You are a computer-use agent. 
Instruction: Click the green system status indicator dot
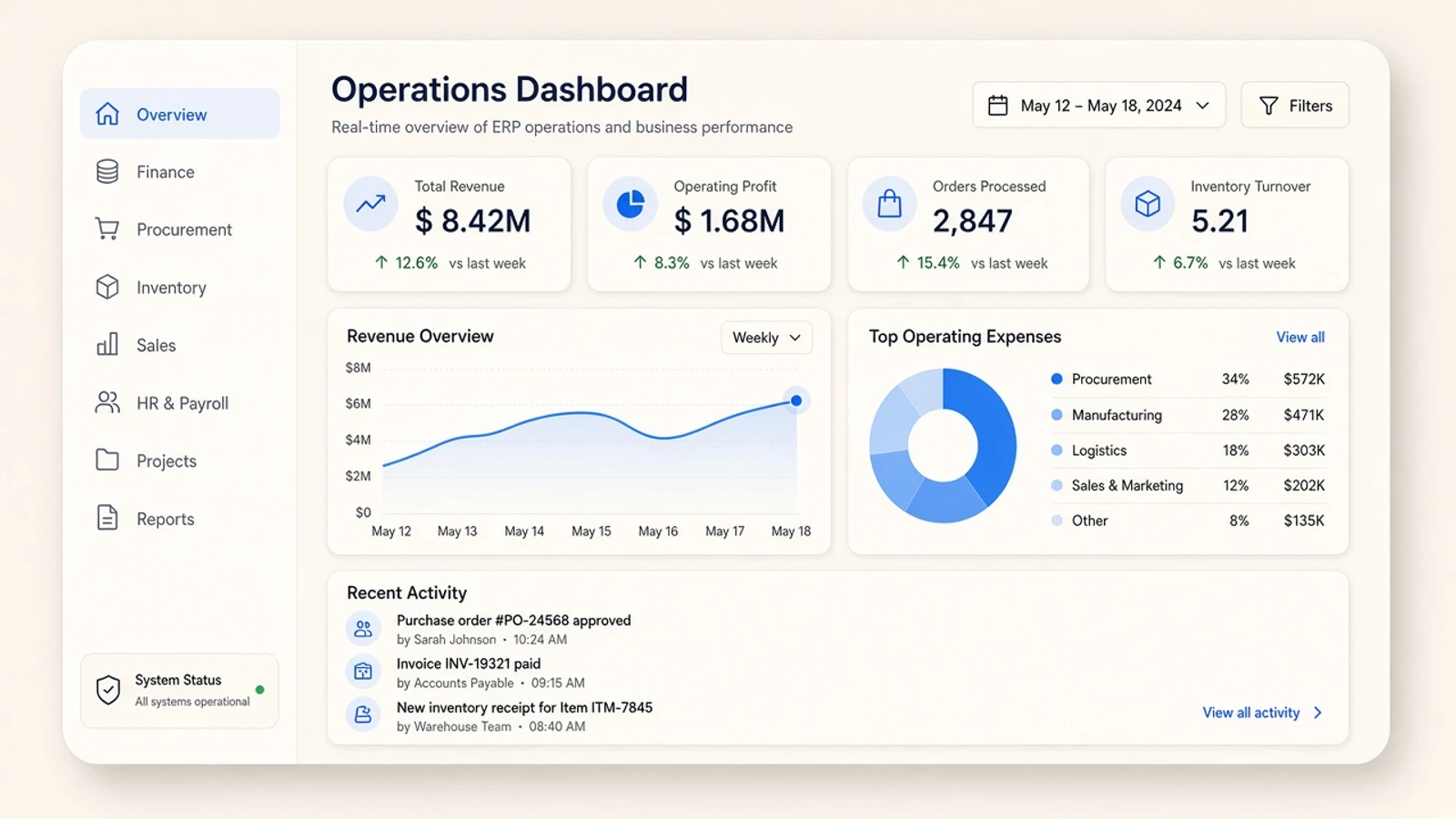(260, 690)
